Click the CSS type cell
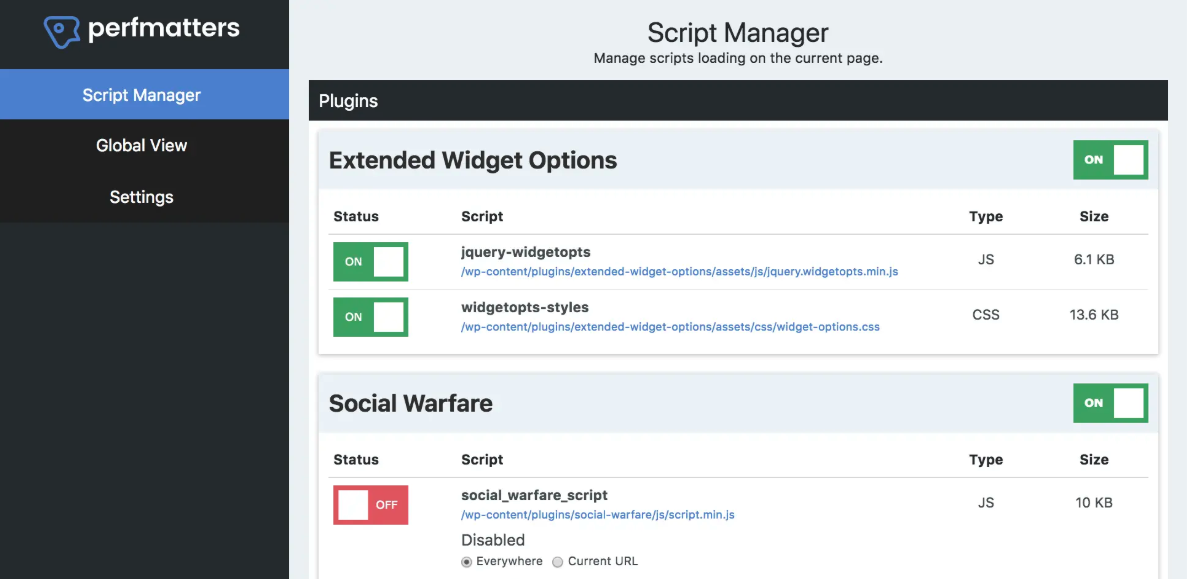The width and height of the screenshot is (1187, 579). coord(986,315)
